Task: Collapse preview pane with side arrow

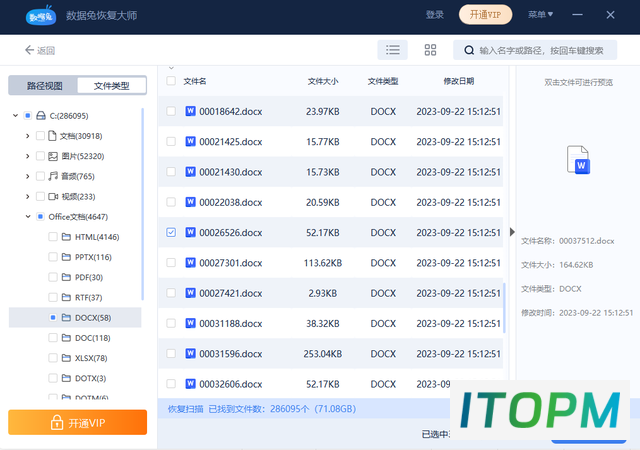Action: pyautogui.click(x=512, y=232)
